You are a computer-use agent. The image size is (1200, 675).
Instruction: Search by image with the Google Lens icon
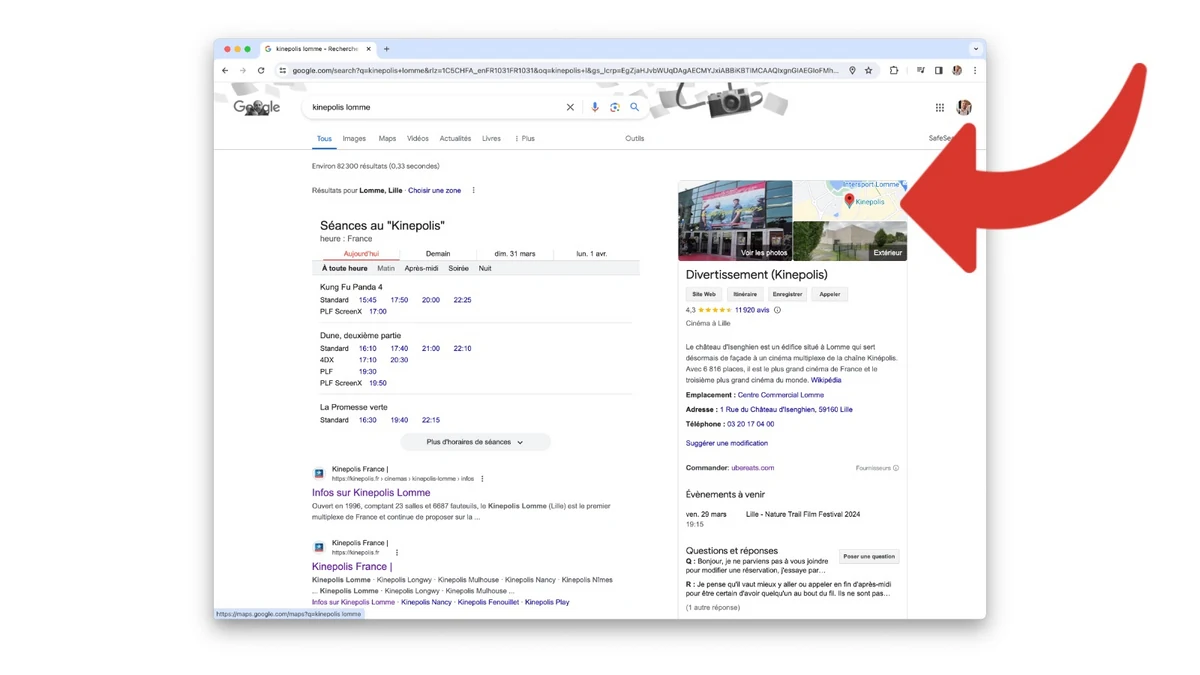[615, 107]
